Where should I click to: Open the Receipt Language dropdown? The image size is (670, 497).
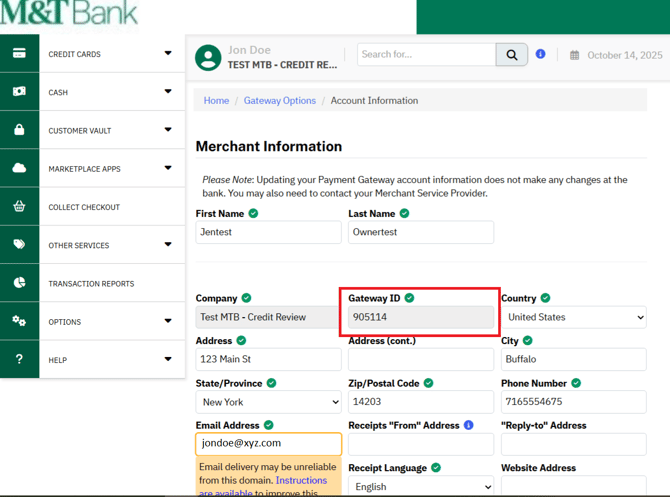pyautogui.click(x=420, y=487)
